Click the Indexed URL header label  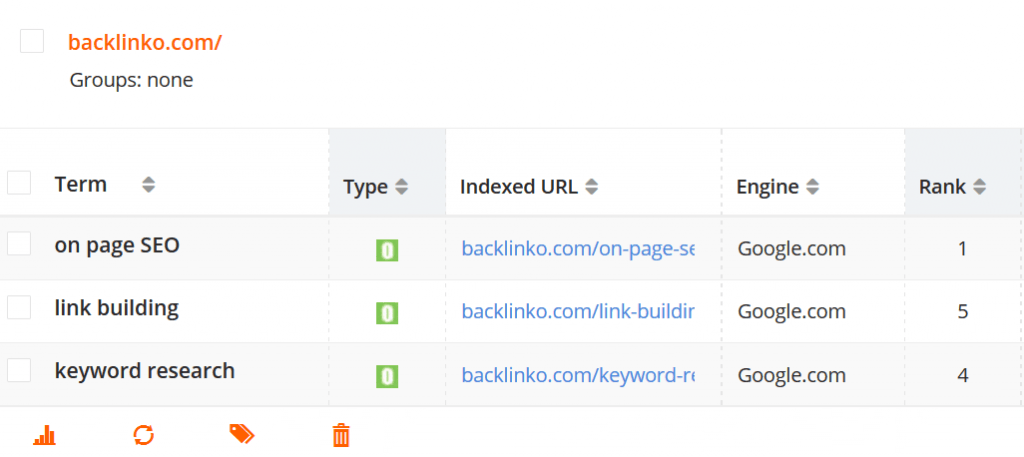(x=519, y=187)
